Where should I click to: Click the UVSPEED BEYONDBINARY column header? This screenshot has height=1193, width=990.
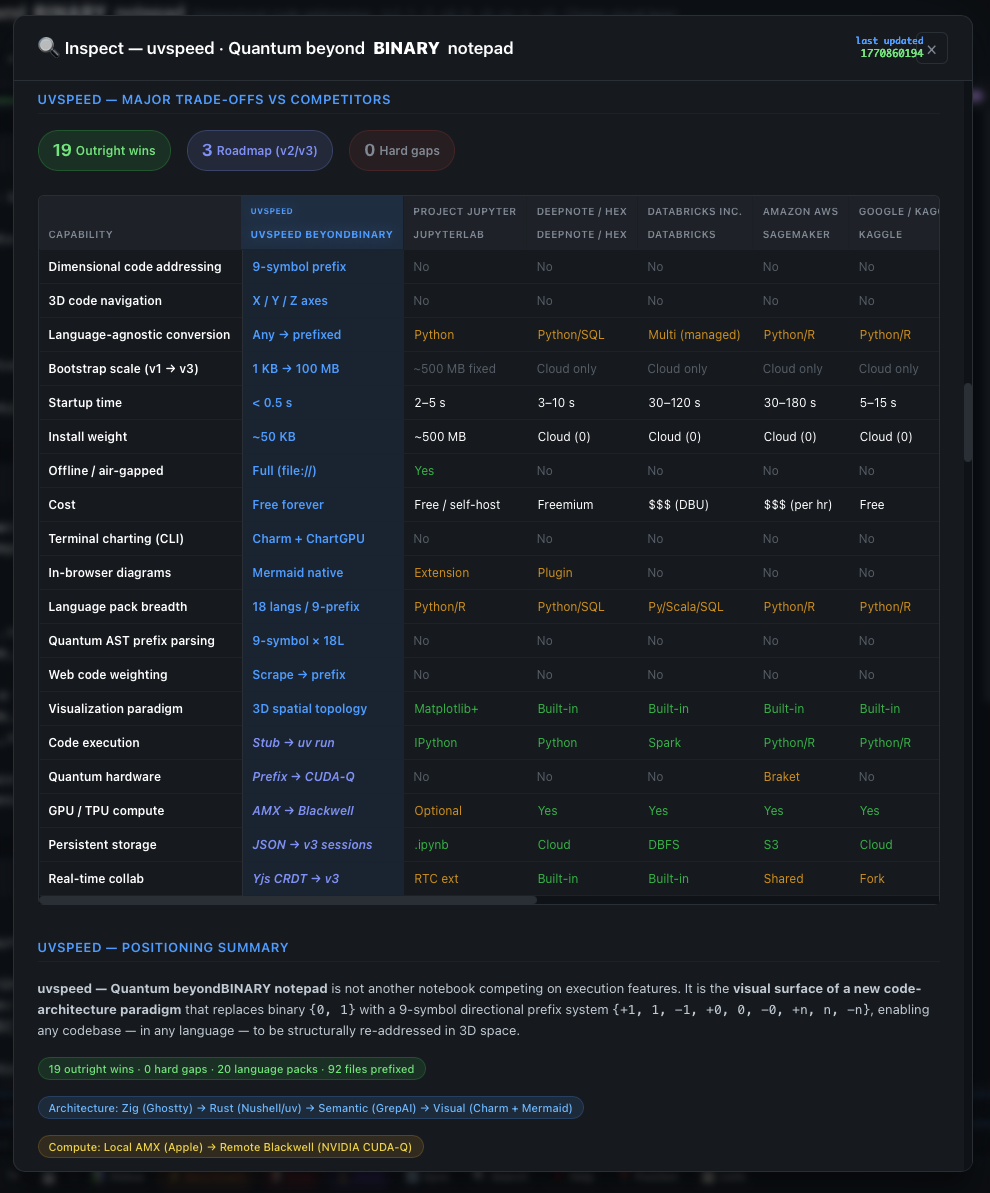point(321,234)
